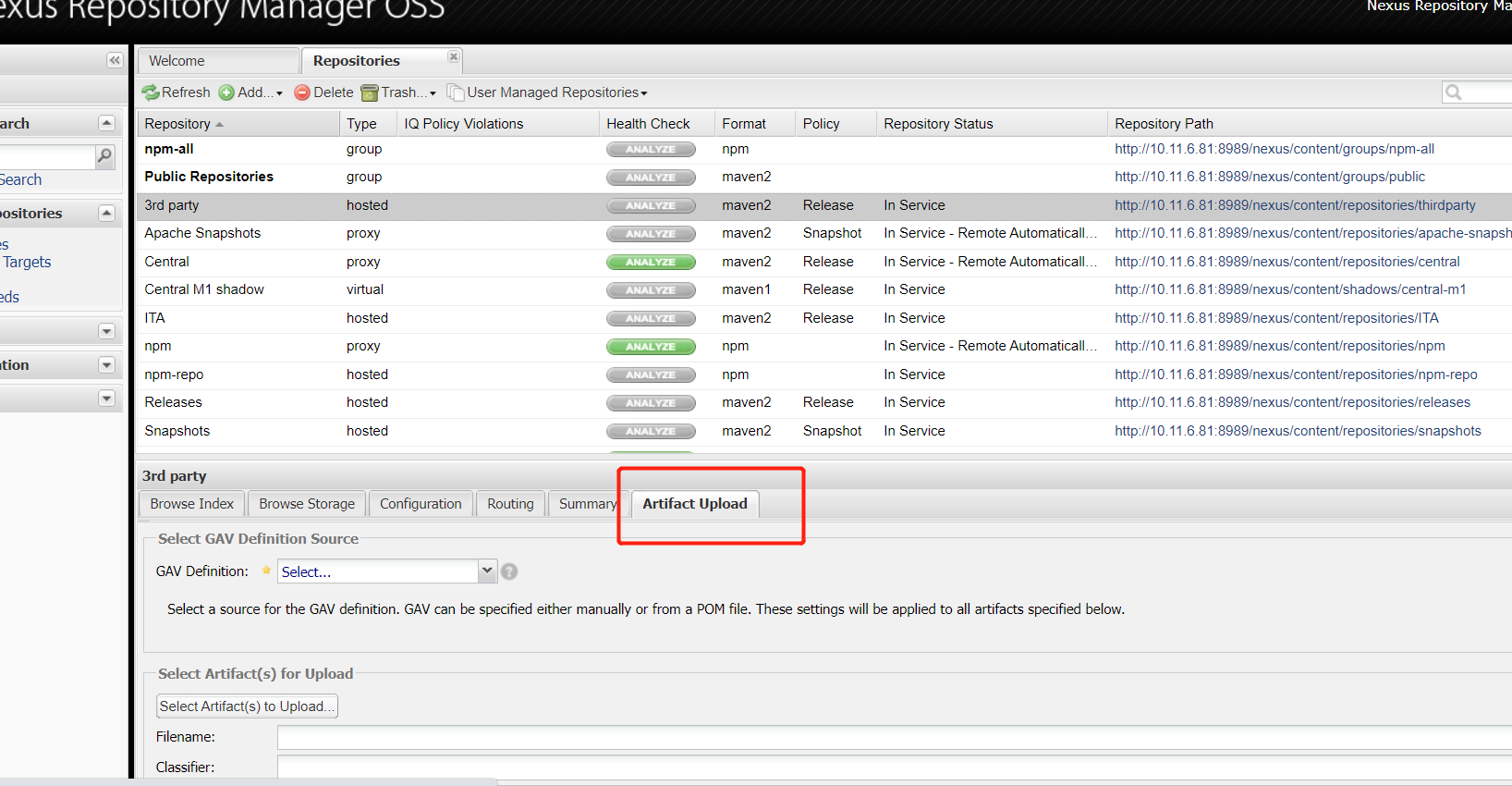Select the Public Repositories row
The height and width of the screenshot is (786, 1512).
point(824,177)
